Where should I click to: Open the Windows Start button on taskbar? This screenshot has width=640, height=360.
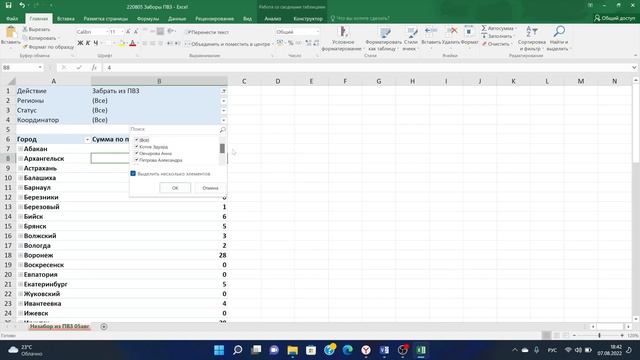pos(219,350)
